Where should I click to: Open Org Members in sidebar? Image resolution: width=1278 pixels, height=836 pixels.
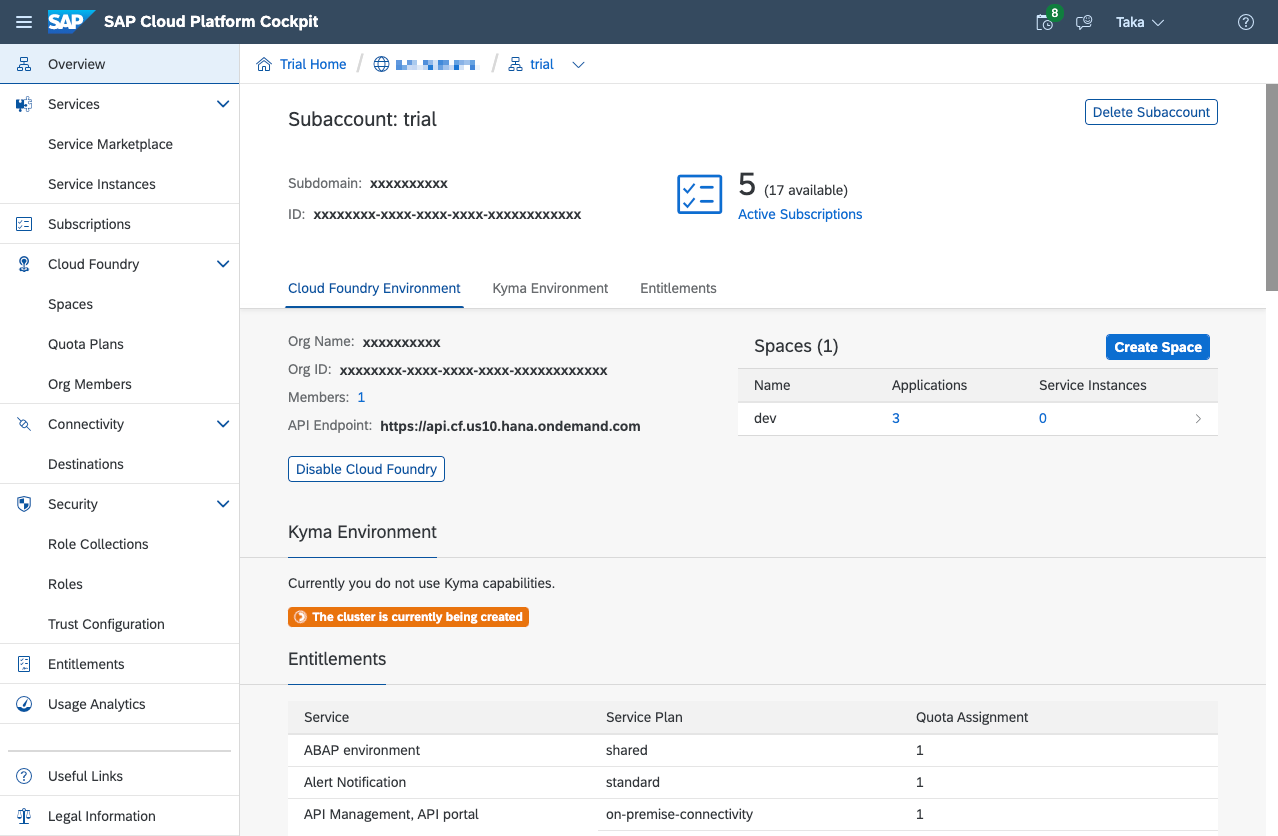(90, 384)
